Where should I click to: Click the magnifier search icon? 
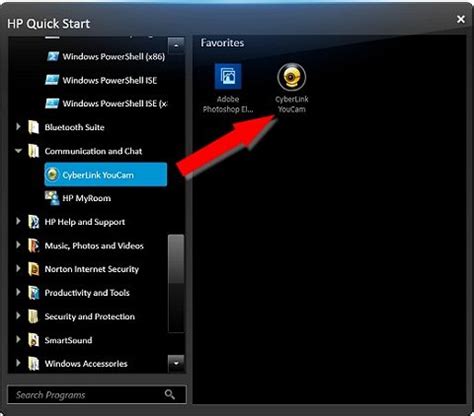[x=170, y=395]
